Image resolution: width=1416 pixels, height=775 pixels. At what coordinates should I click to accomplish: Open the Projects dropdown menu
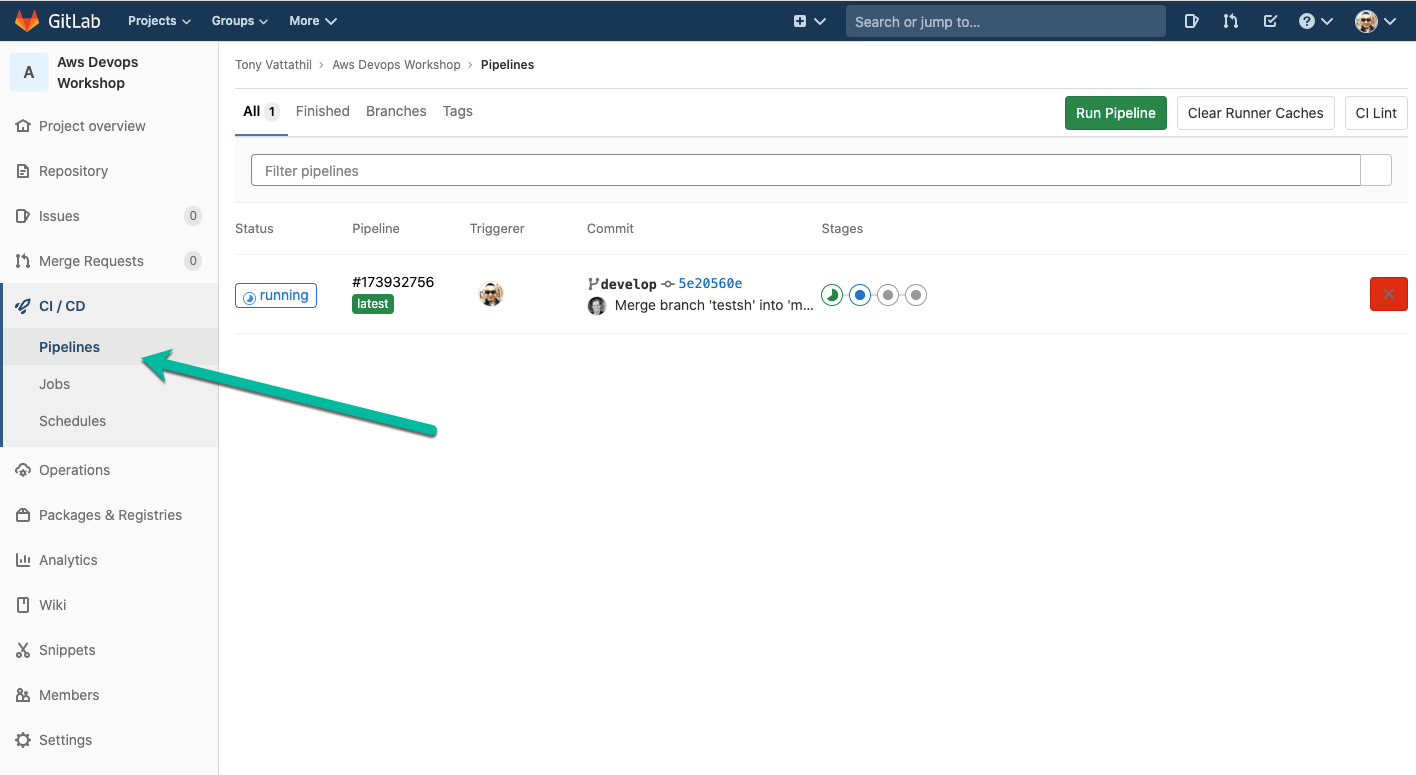pos(159,21)
